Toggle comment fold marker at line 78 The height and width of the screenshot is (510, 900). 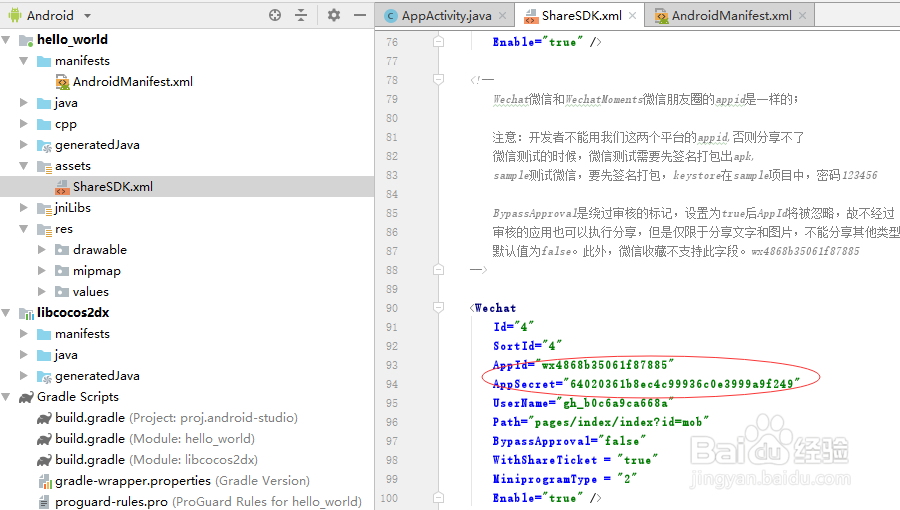pos(439,80)
